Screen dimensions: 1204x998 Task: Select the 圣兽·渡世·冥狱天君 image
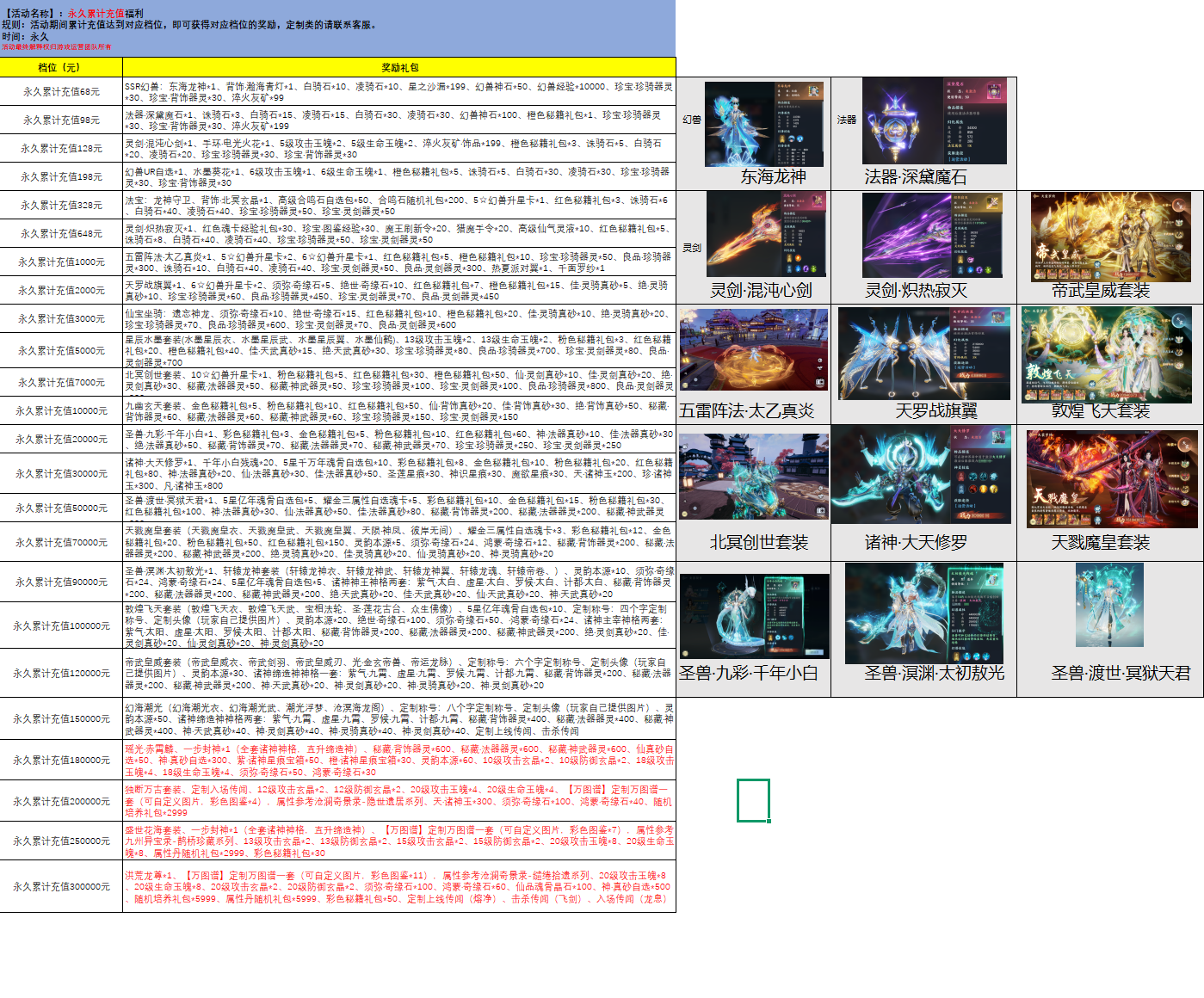pyautogui.click(x=1109, y=605)
